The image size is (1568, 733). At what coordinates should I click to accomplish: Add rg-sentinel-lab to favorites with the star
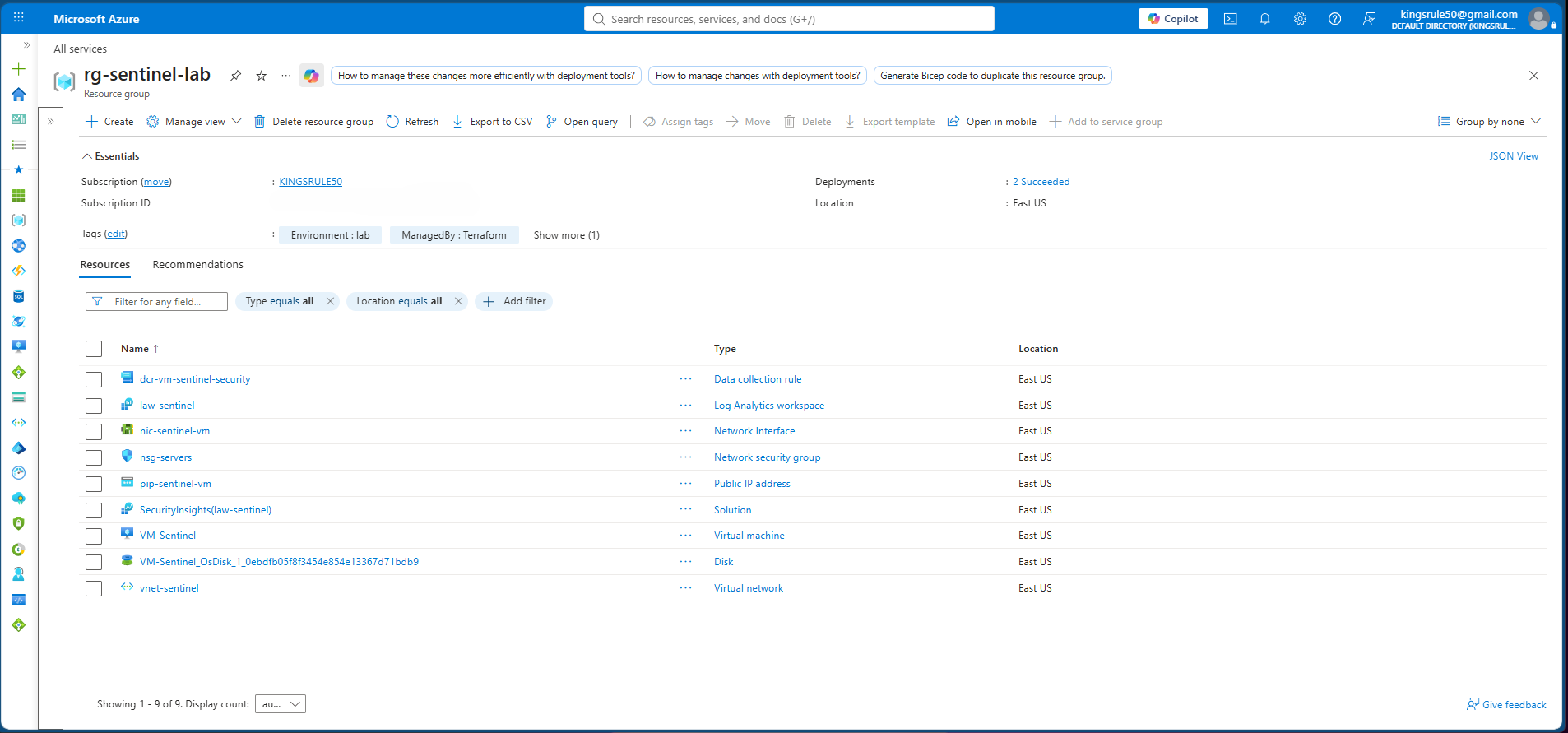pos(262,76)
